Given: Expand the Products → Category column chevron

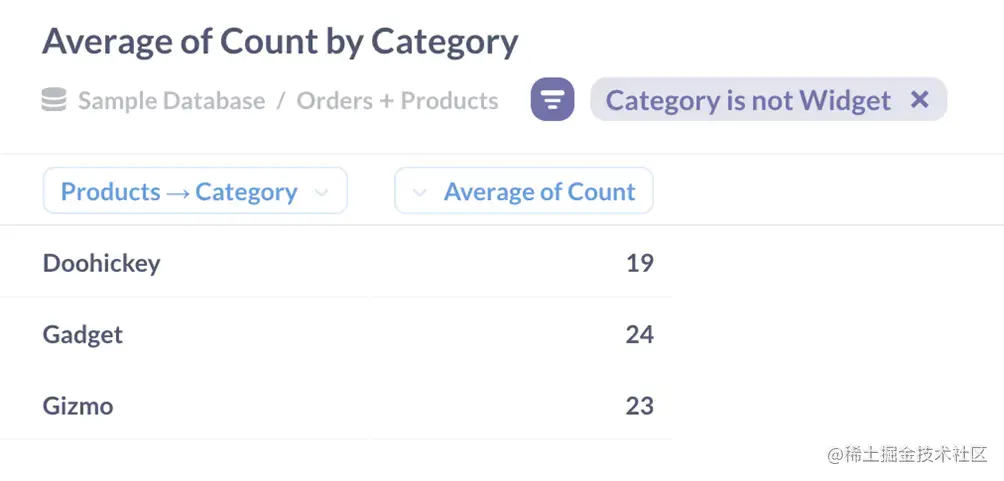Looking at the screenshot, I should click(321, 193).
